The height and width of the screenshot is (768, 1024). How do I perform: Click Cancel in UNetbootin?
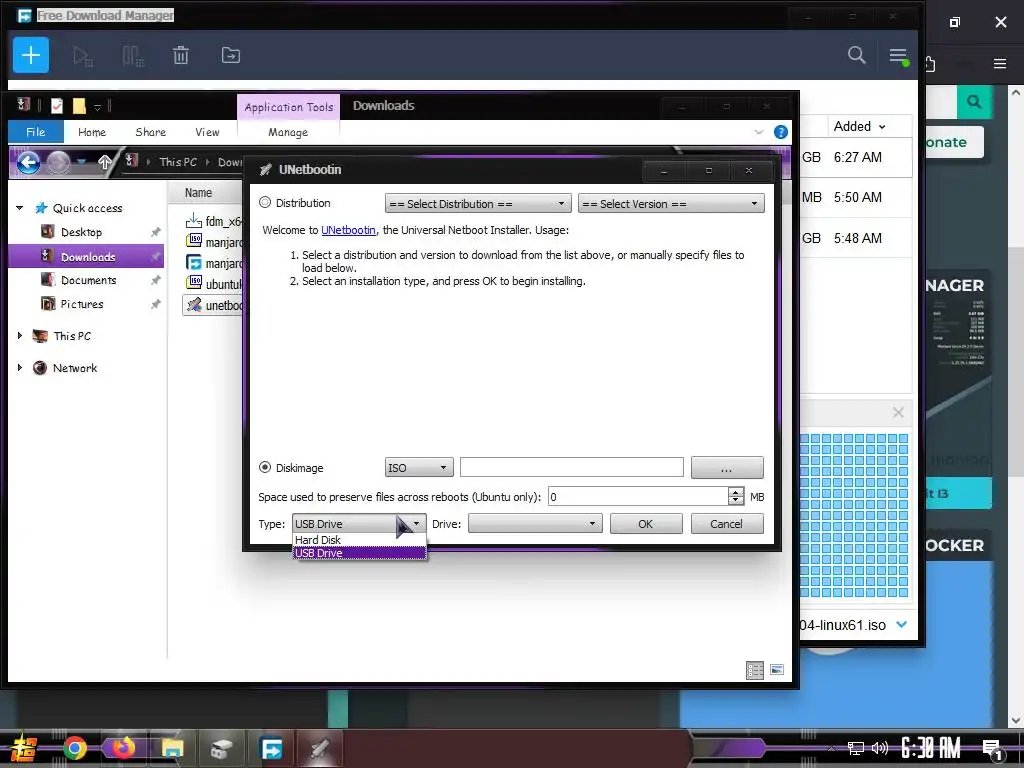point(726,524)
